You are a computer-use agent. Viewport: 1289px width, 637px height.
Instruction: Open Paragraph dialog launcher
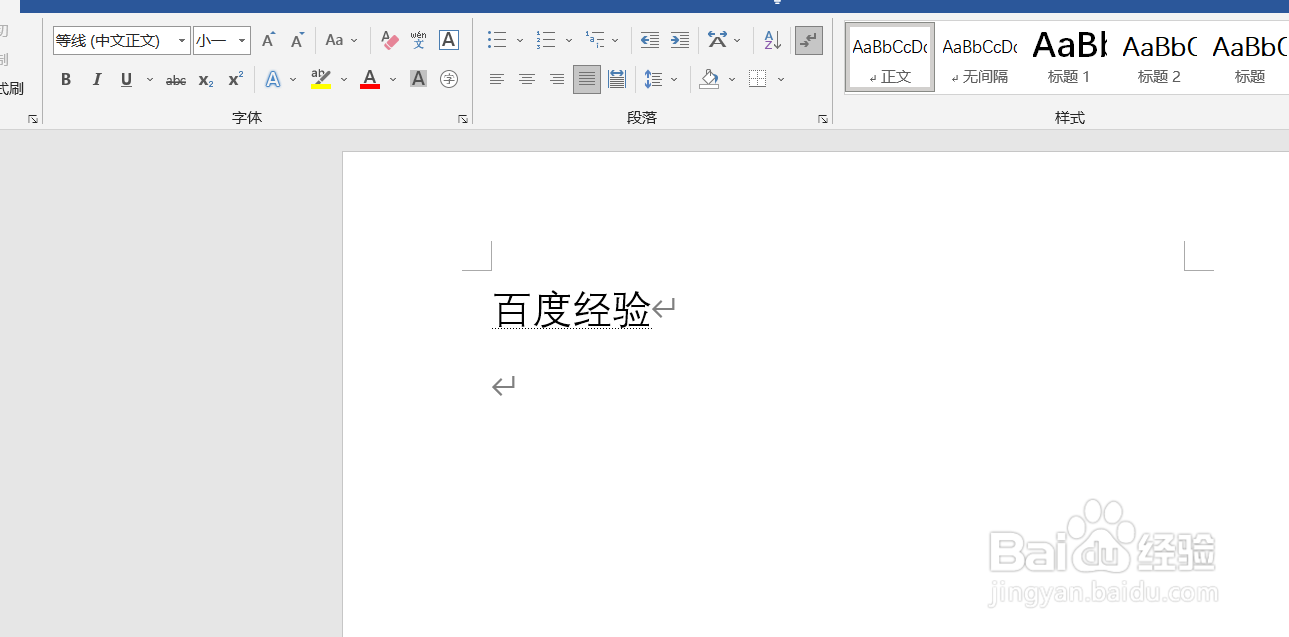(823, 119)
